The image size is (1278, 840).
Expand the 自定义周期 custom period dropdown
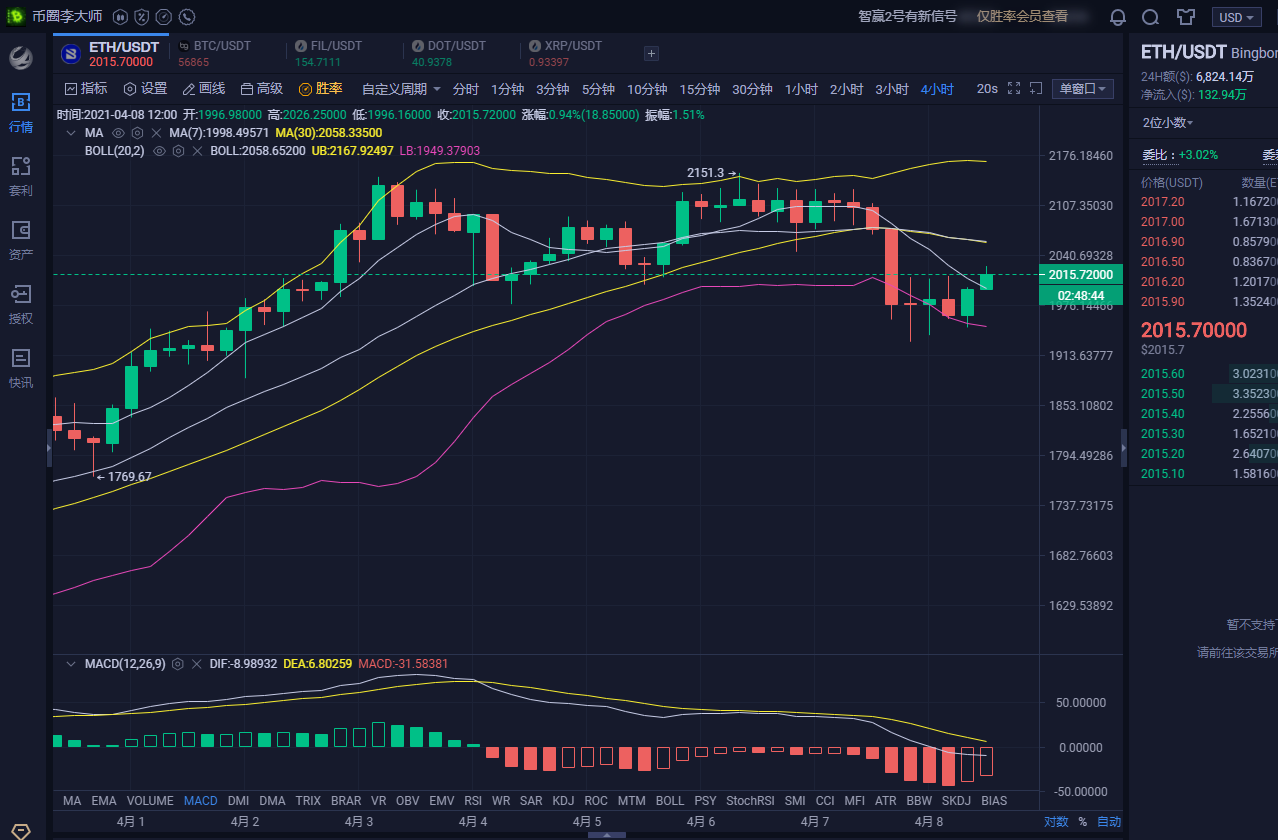pyautogui.click(x=401, y=89)
